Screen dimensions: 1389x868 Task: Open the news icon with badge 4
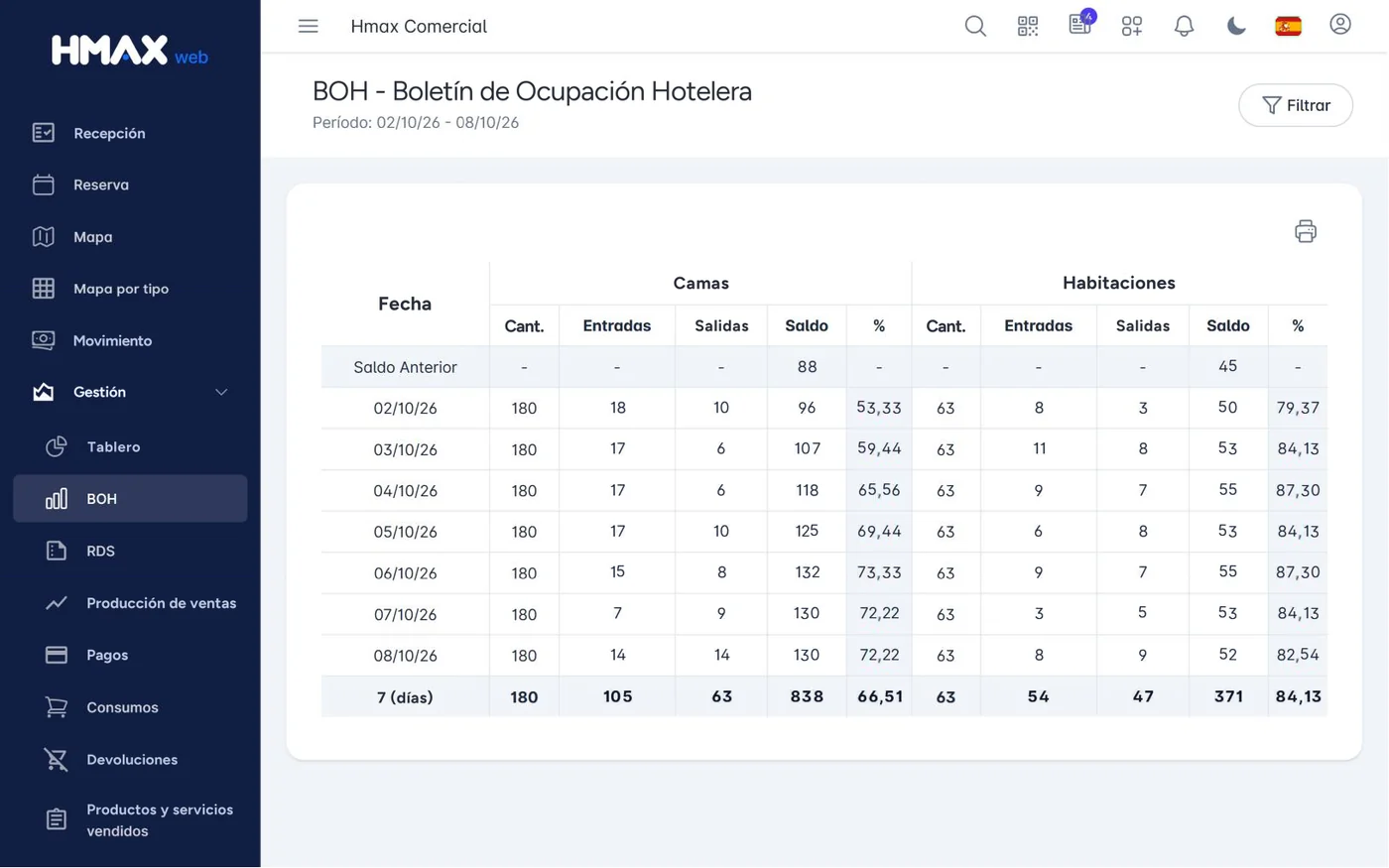pyautogui.click(x=1080, y=24)
